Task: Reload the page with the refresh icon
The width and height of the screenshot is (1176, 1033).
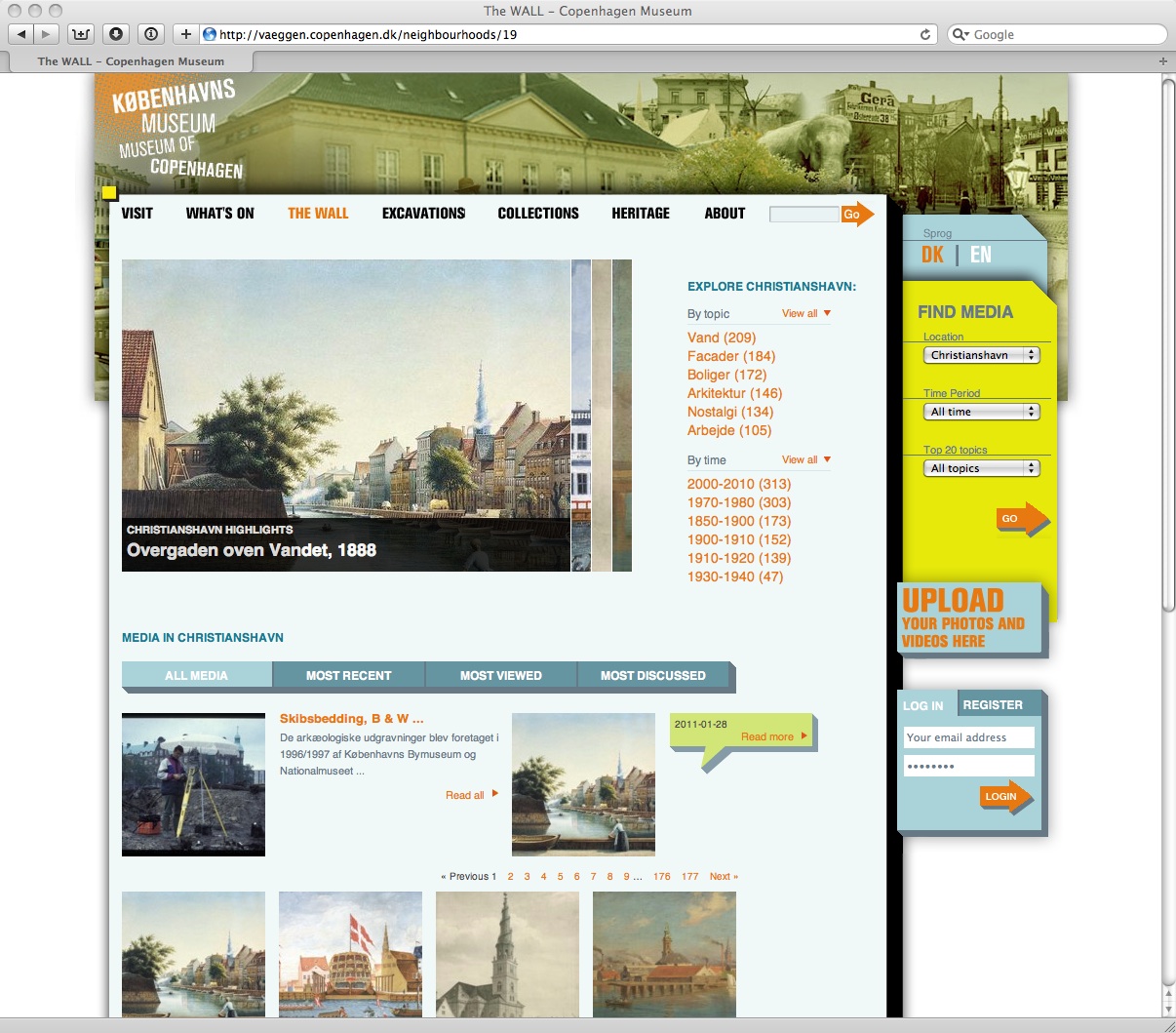Action: tap(924, 34)
